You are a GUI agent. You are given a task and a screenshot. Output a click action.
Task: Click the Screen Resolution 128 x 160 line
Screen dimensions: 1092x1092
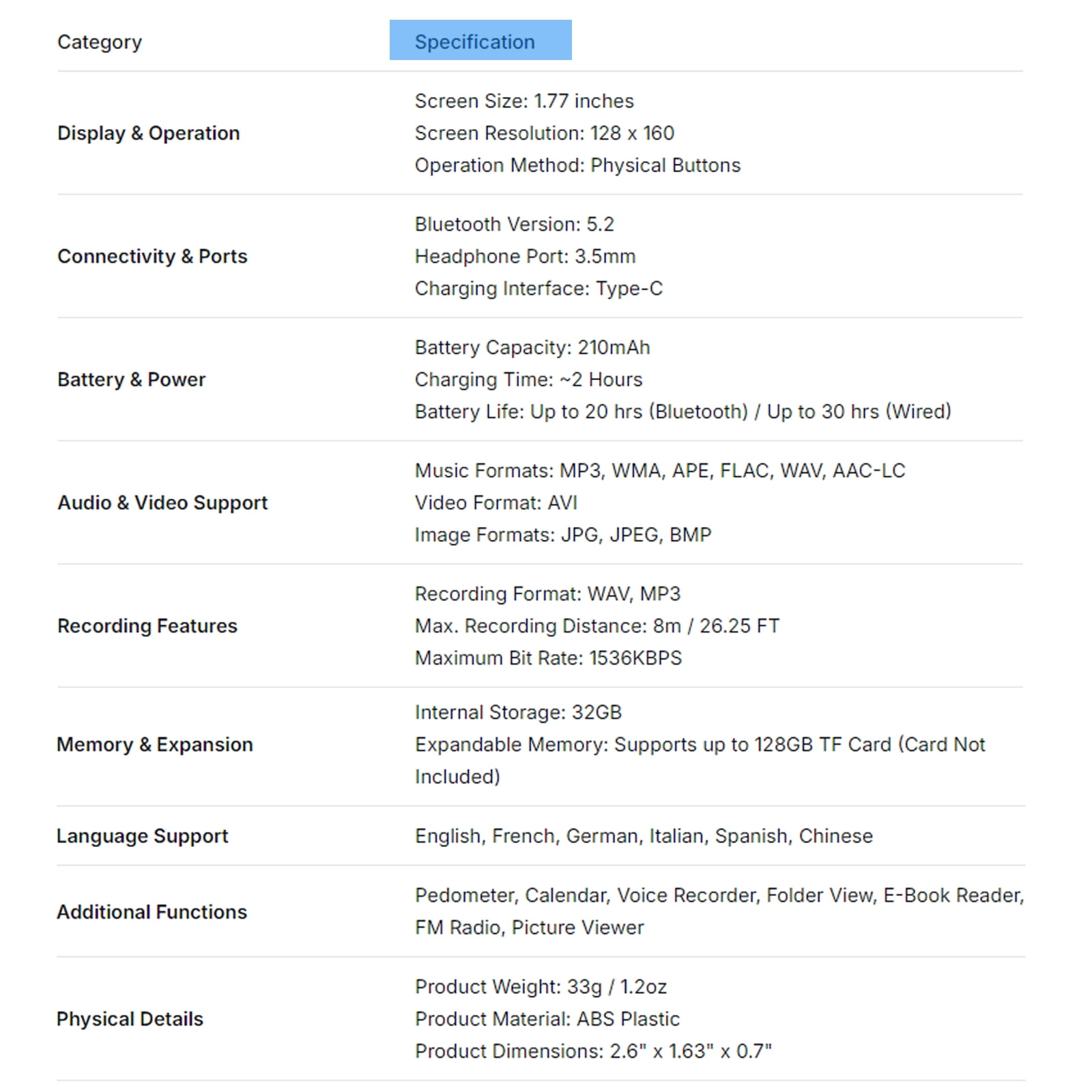tap(545, 133)
